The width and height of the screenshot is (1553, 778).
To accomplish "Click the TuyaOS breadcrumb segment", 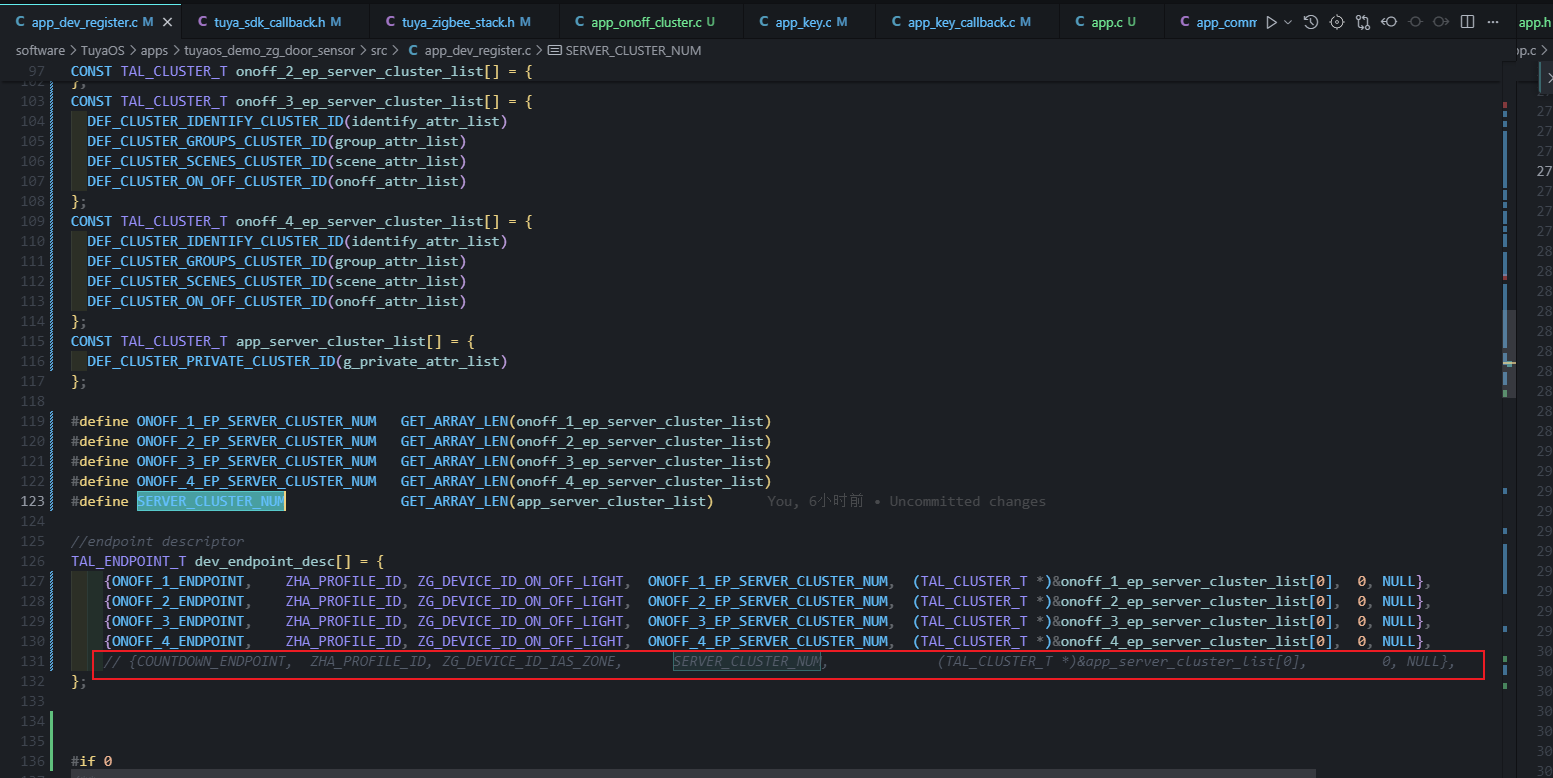I will 103,50.
